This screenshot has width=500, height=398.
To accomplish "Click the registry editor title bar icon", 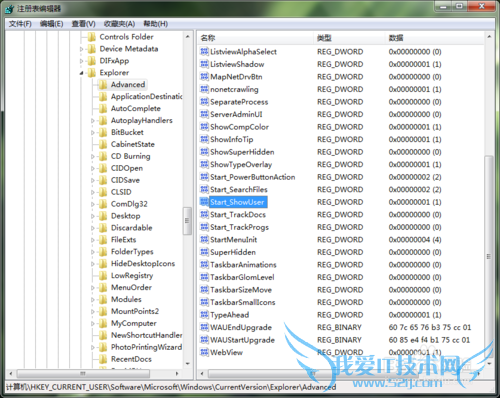I will [9, 9].
